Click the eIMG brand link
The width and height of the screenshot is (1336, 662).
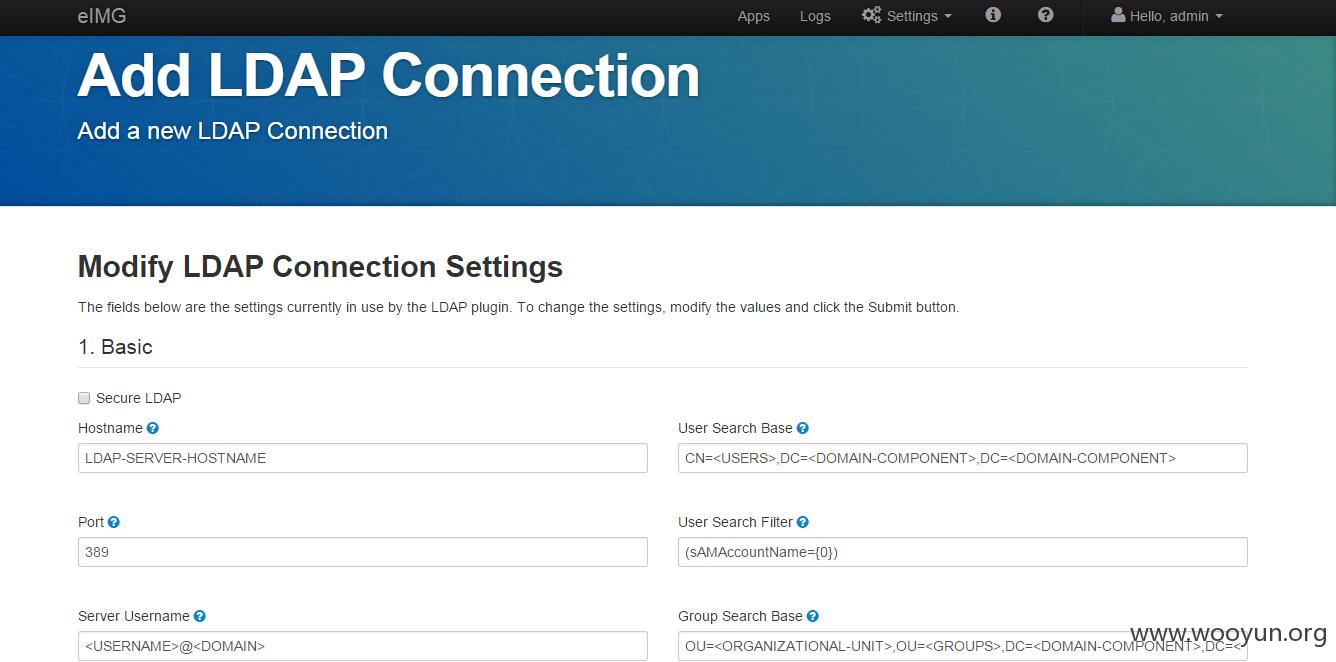tap(102, 16)
